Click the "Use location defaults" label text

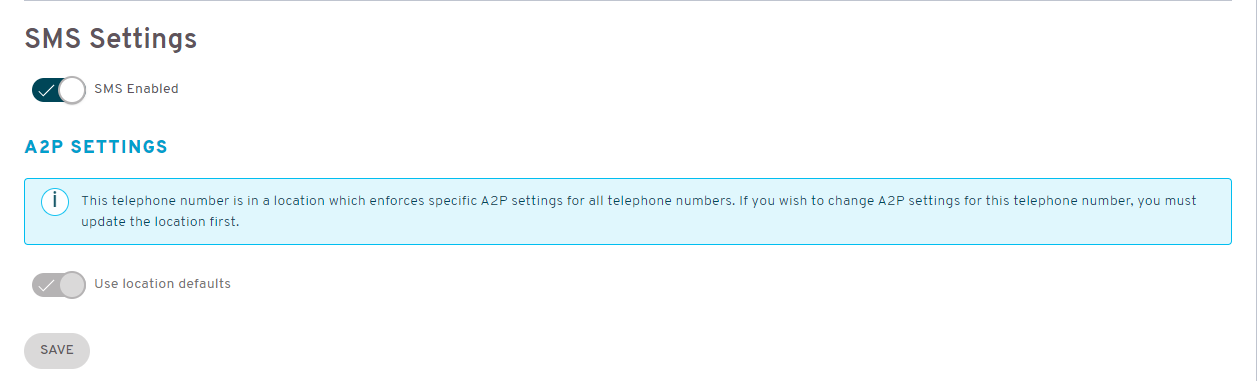click(x=162, y=284)
